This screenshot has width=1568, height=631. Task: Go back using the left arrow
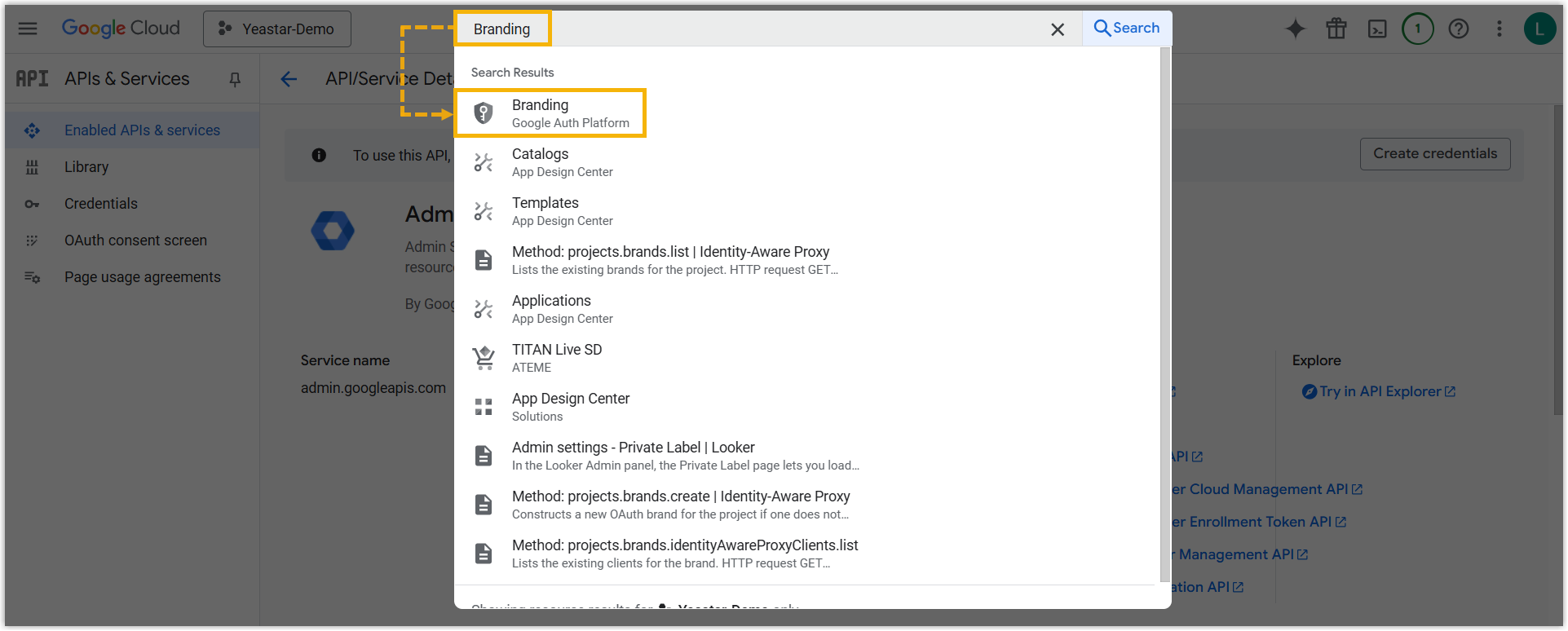coord(289,79)
